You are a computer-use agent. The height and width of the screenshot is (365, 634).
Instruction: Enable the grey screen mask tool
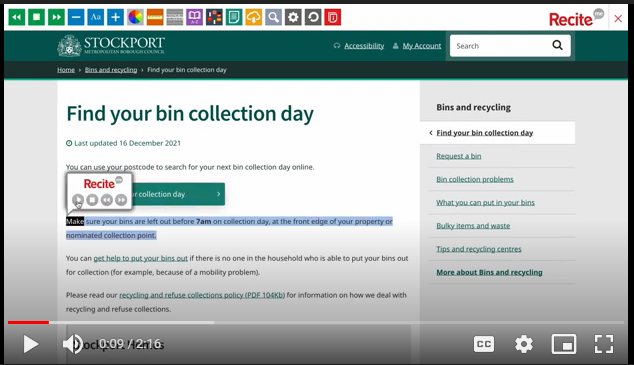pos(175,17)
